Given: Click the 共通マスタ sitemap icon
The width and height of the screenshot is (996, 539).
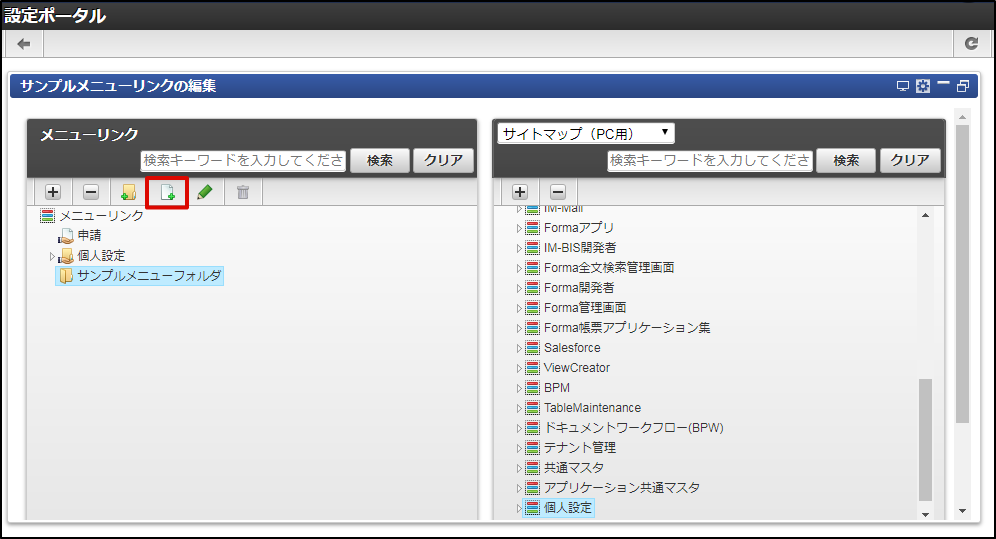Looking at the screenshot, I should (533, 468).
